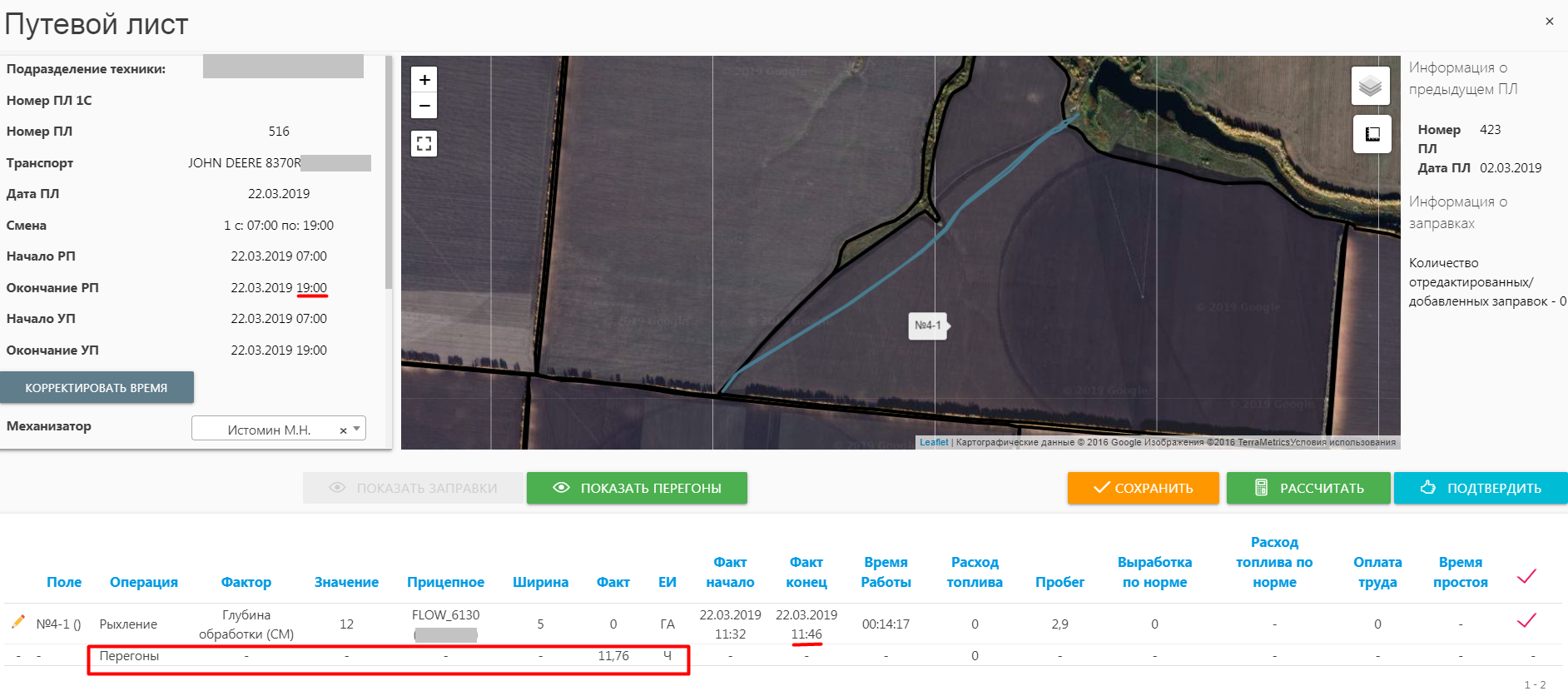Click the №4-1 () field cell
This screenshot has height=696, width=1568.
tap(58, 624)
